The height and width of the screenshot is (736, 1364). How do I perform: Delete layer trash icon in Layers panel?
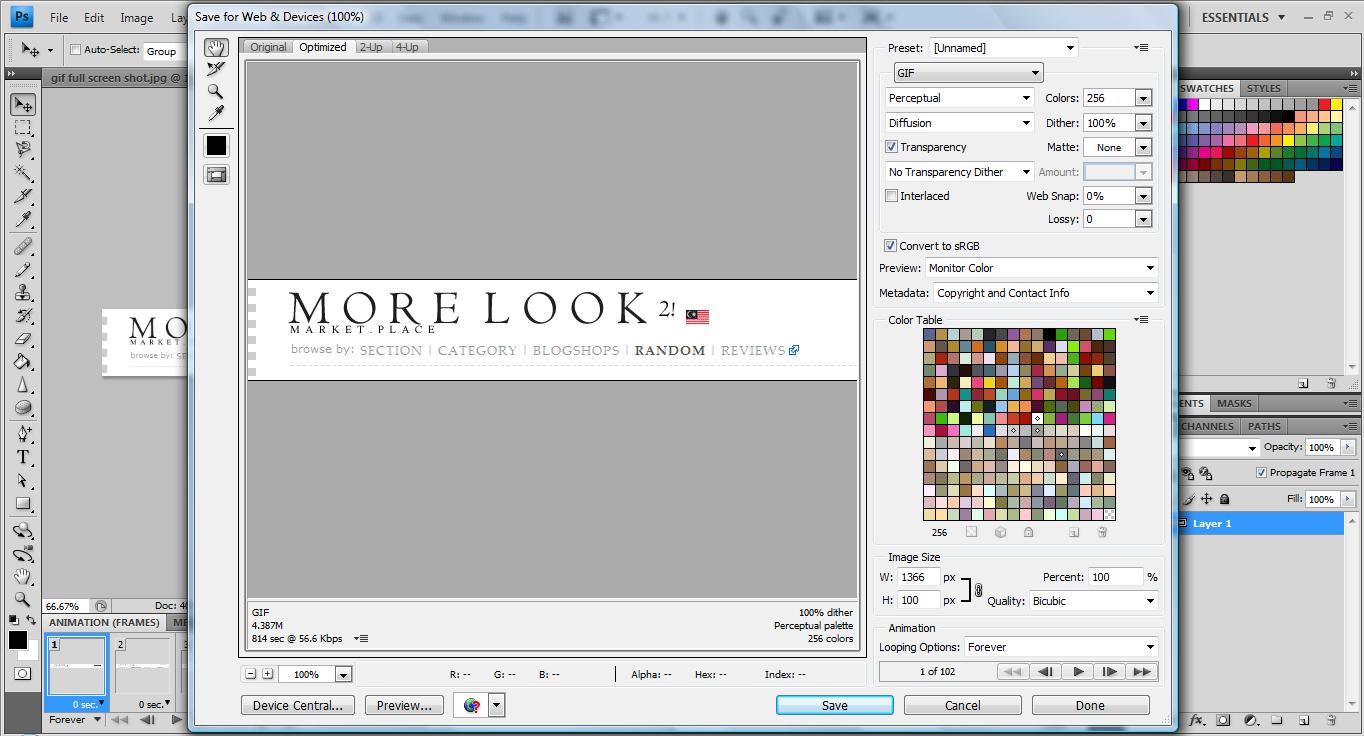click(x=1331, y=719)
